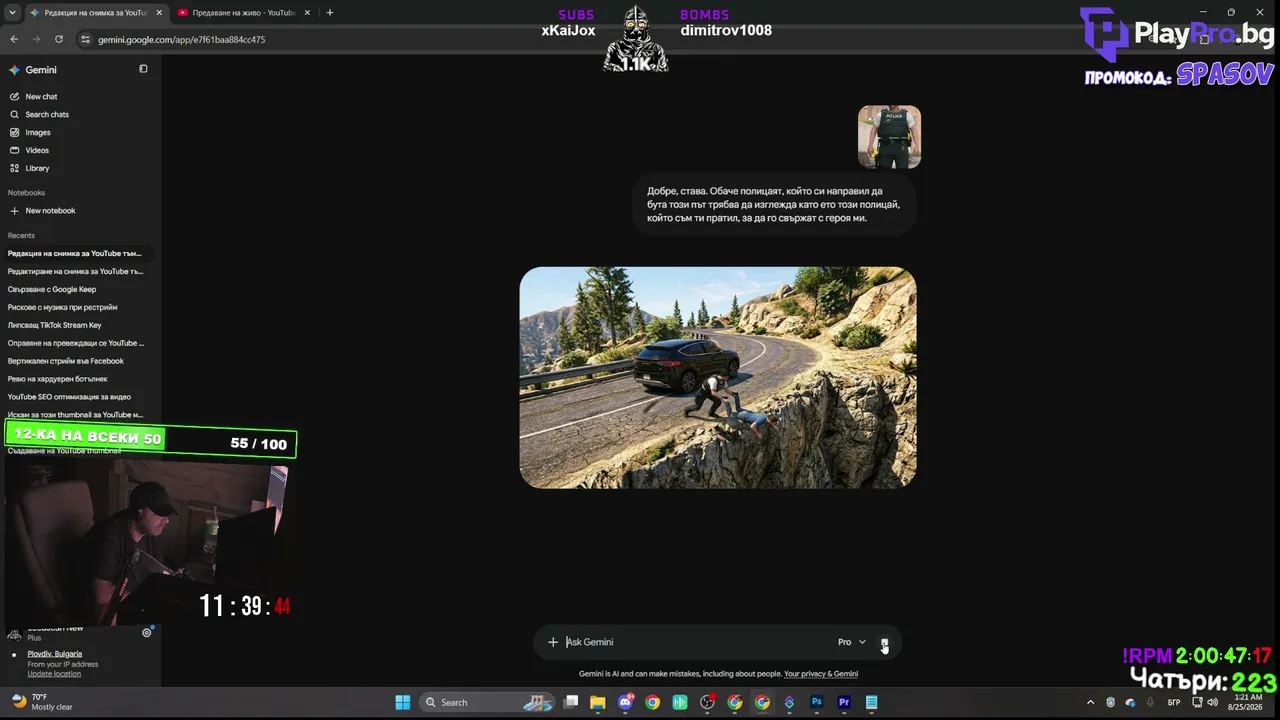Click the plus attach button in prompt box

553,642
